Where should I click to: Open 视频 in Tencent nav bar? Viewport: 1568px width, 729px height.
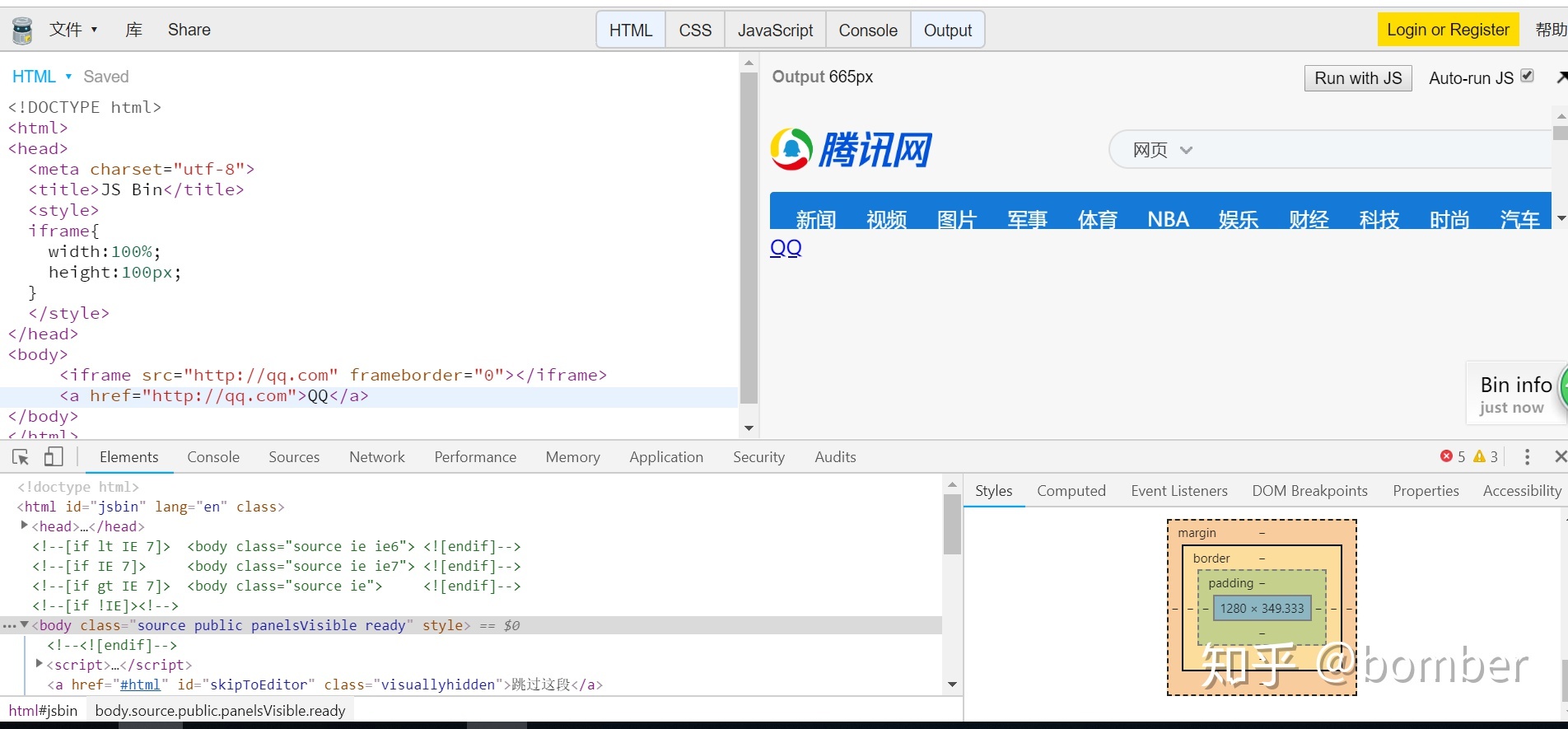pos(886,219)
